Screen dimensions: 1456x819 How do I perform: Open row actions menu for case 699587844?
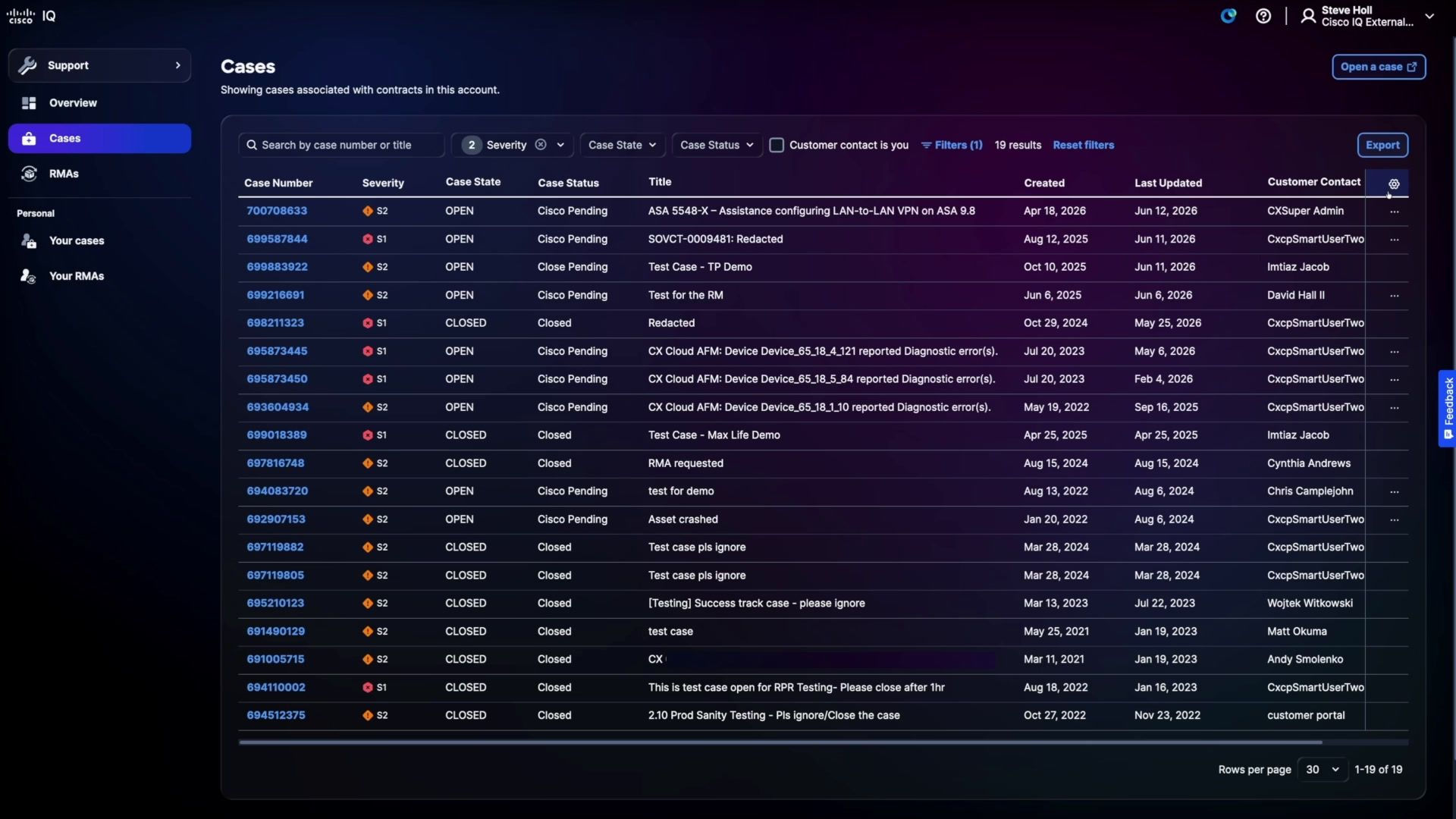click(1395, 240)
